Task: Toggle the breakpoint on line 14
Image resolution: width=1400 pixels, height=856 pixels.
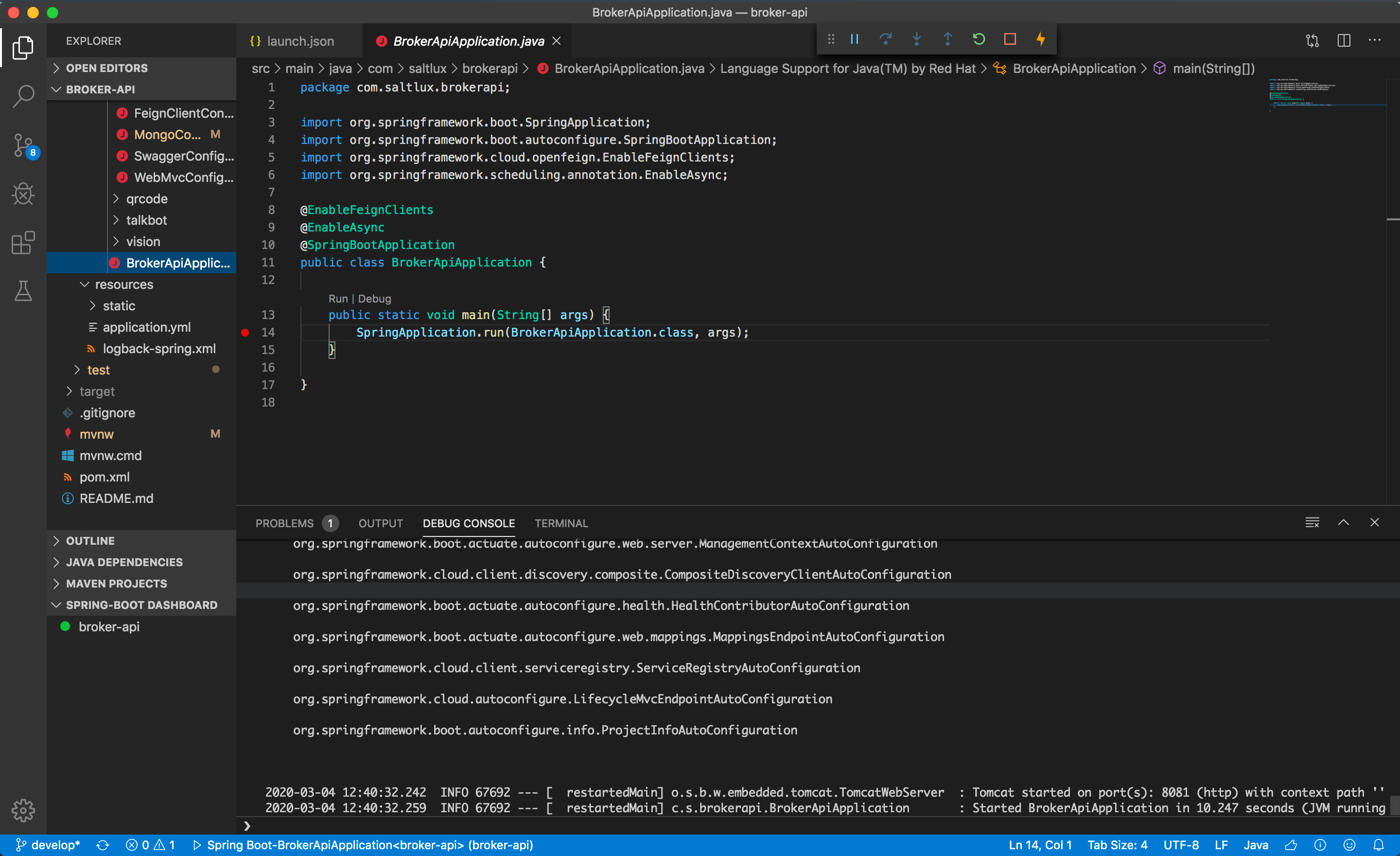Action: pos(245,332)
